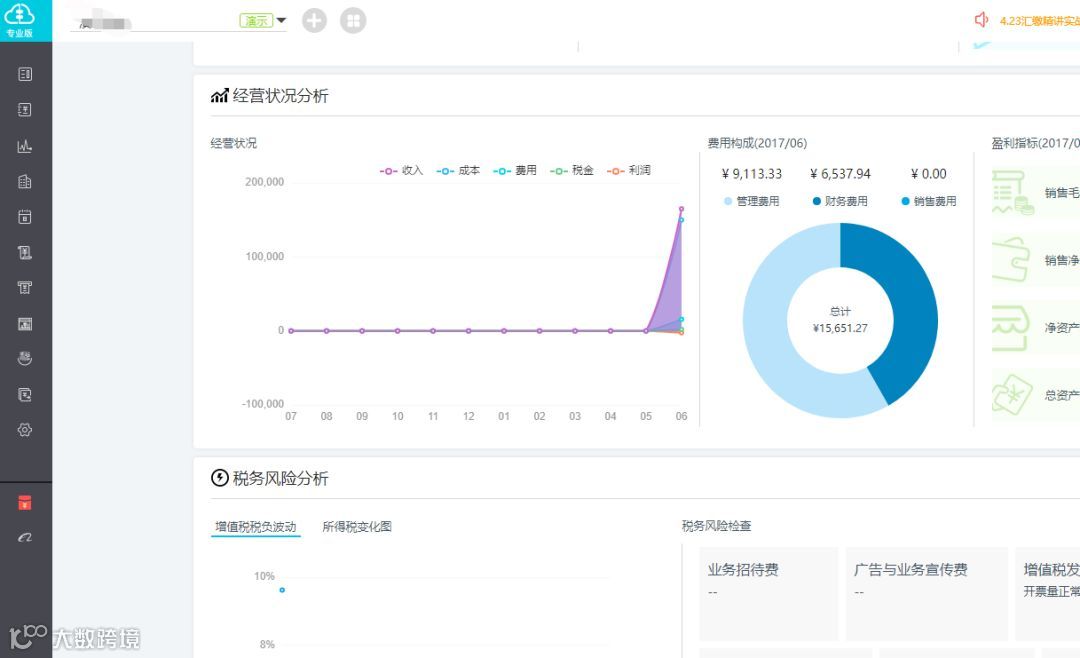Click the ¥ 6,537.94 amount
This screenshot has width=1080, height=658.
pos(840,174)
